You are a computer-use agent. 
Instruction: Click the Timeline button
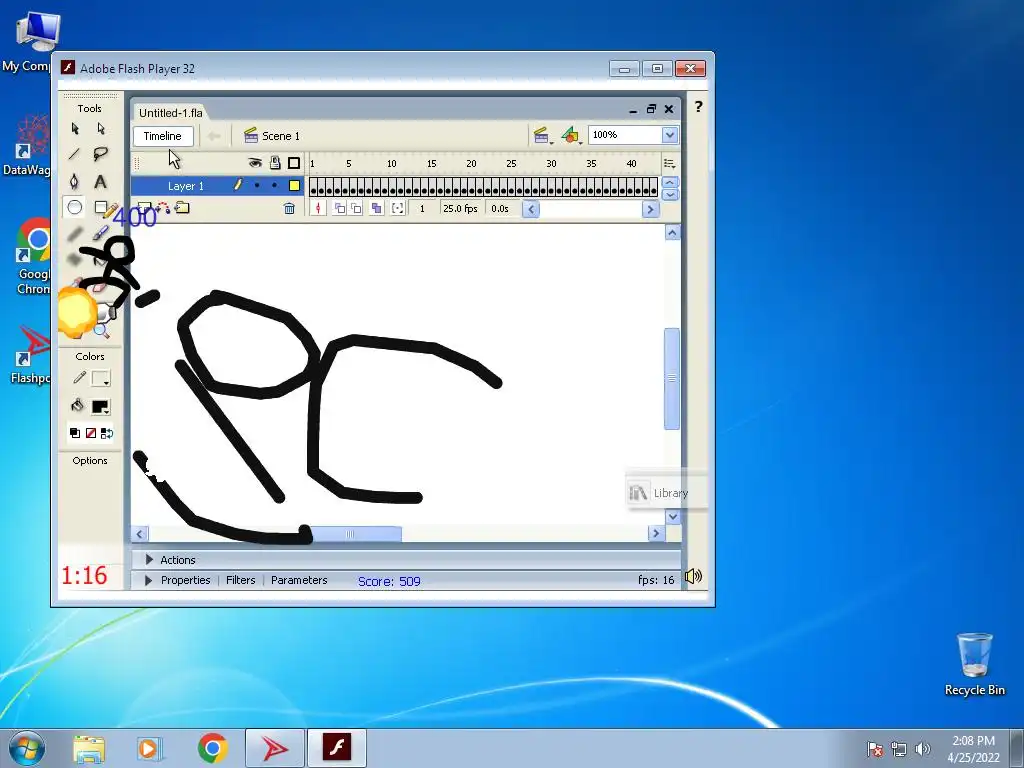coord(163,136)
